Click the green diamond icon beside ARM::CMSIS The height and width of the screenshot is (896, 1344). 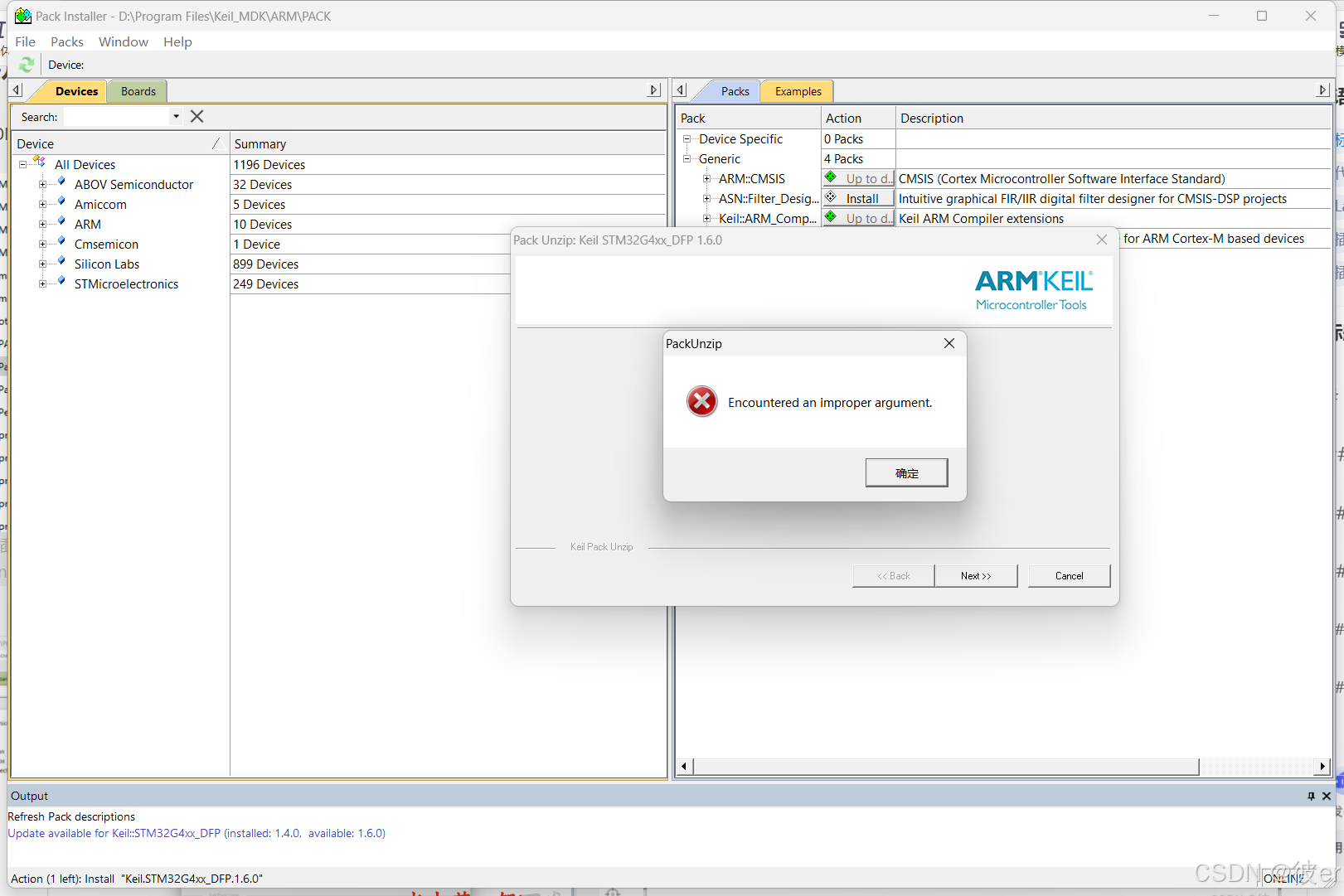(831, 177)
